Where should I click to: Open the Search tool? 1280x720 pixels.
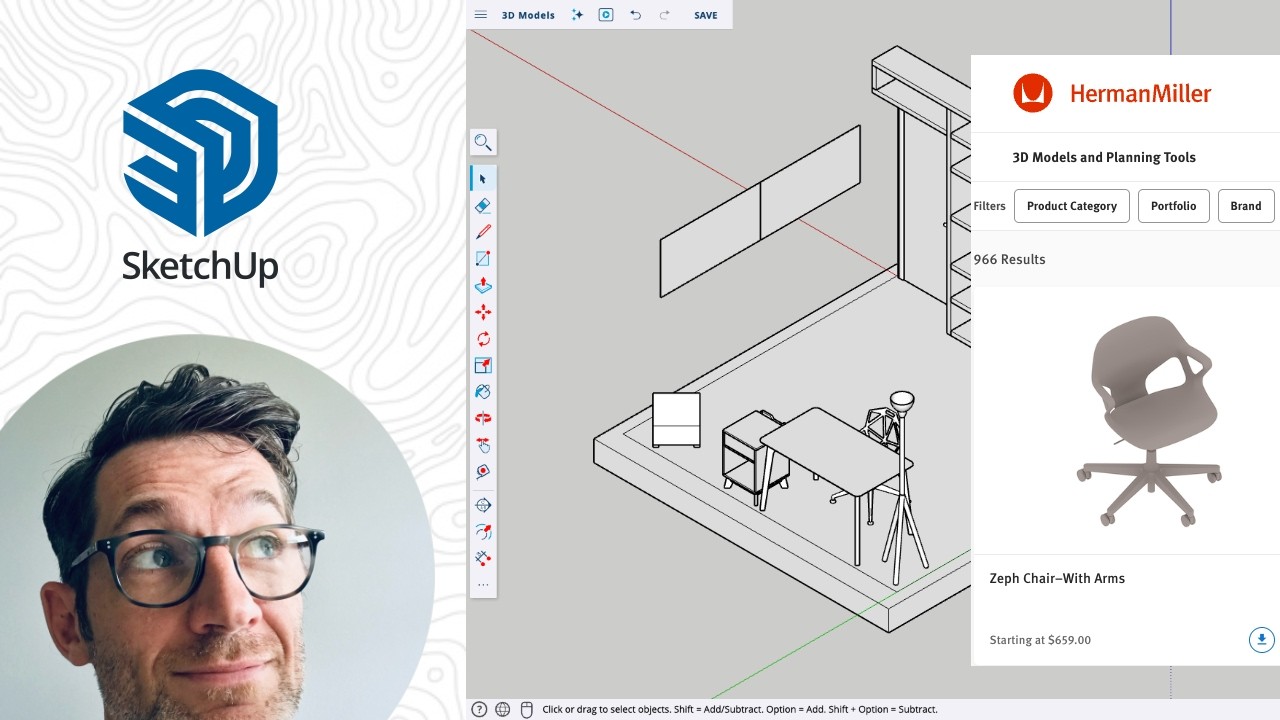[483, 142]
